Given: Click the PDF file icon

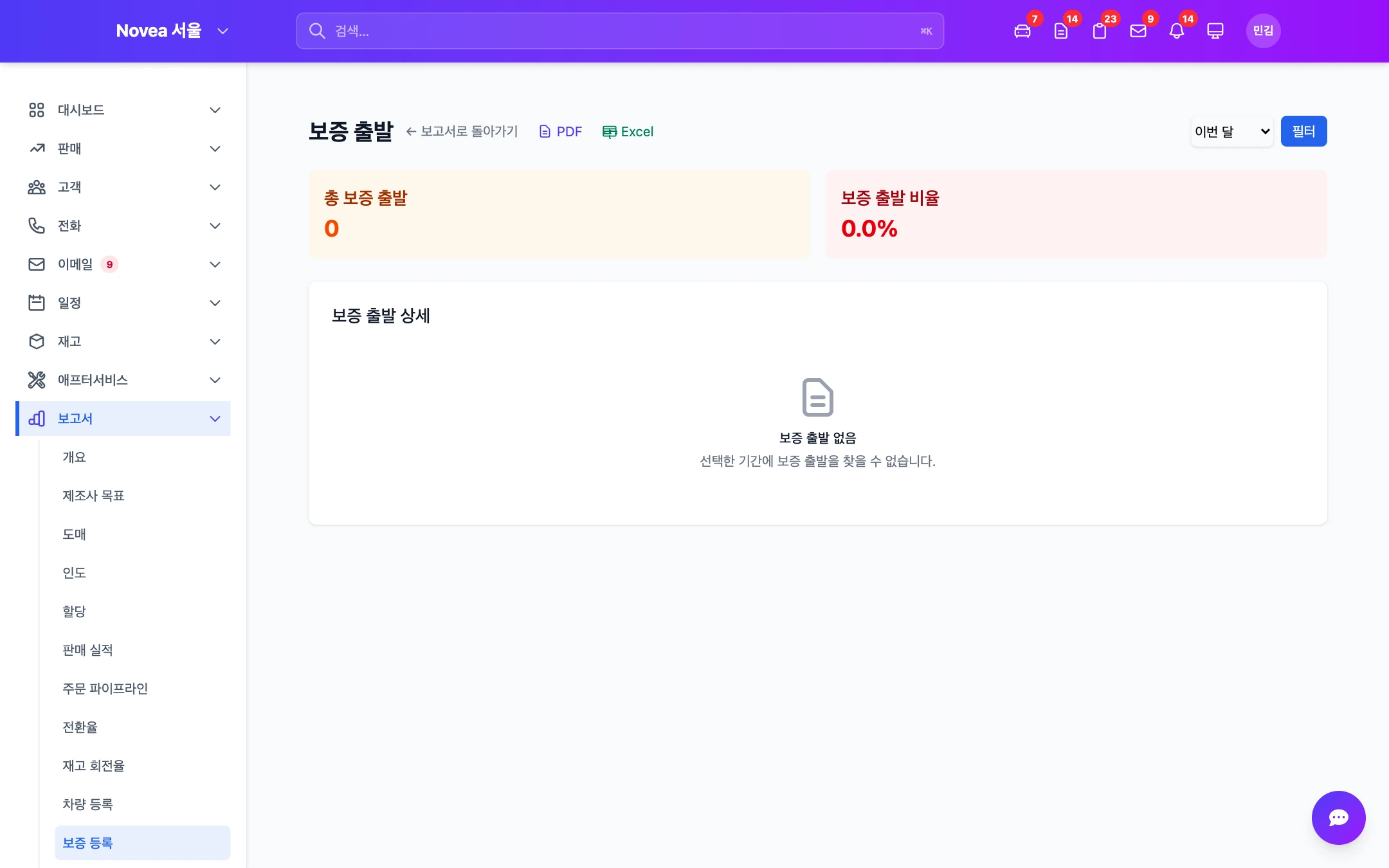Looking at the screenshot, I should [545, 132].
